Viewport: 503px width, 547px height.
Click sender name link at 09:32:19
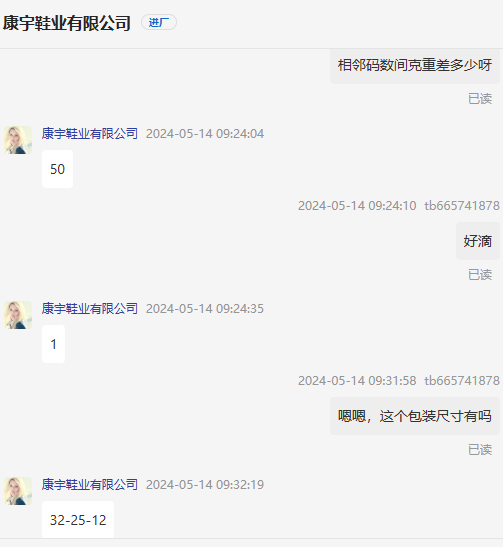coord(90,485)
